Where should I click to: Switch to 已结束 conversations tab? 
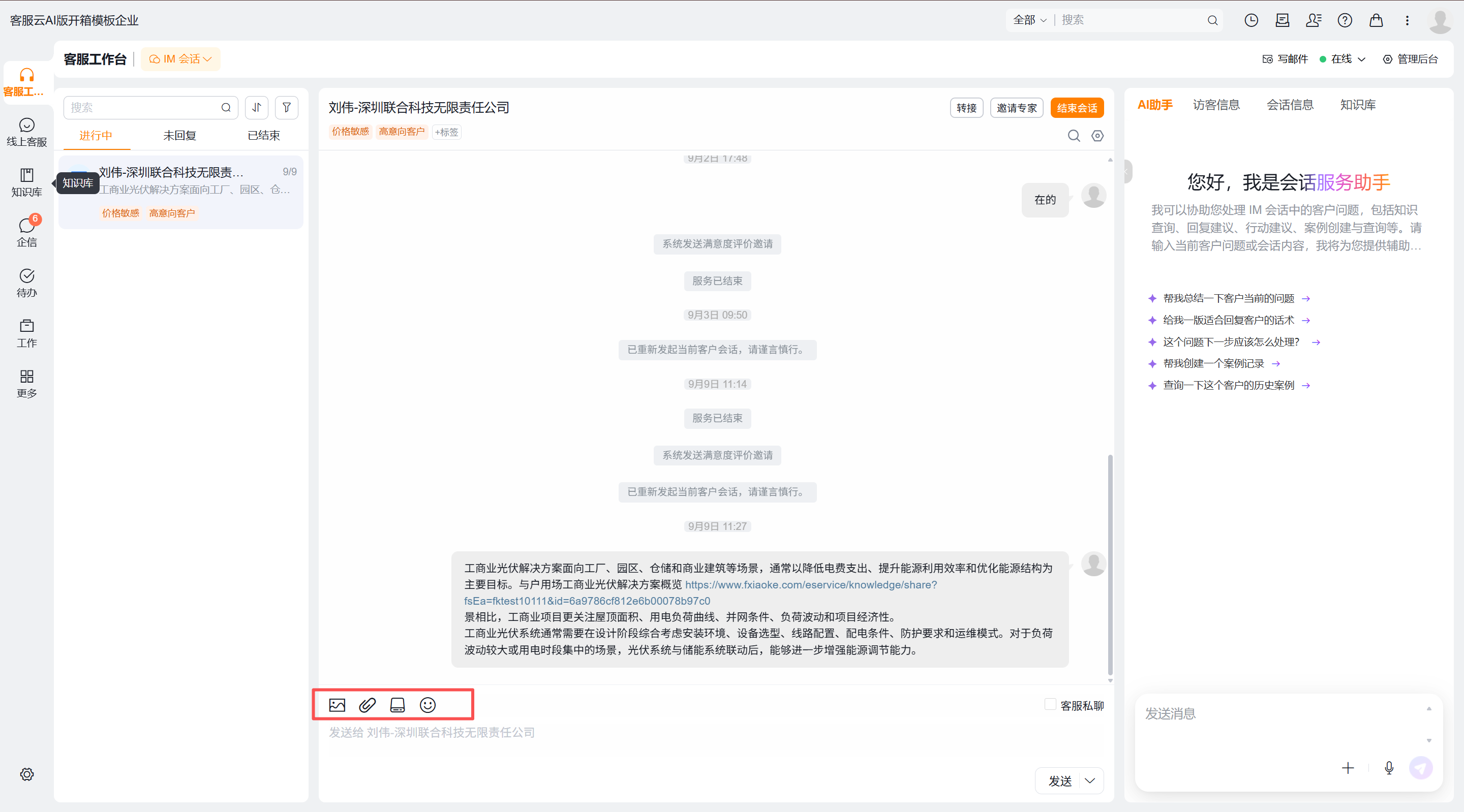coord(264,136)
